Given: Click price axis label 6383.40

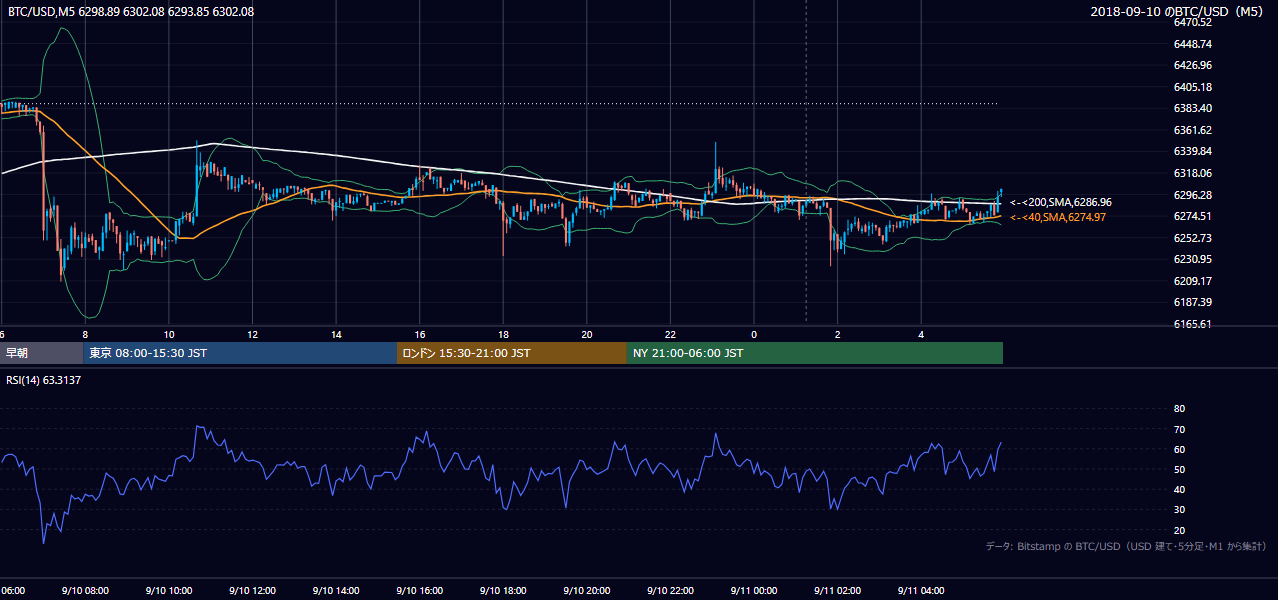Looking at the screenshot, I should tap(1193, 108).
